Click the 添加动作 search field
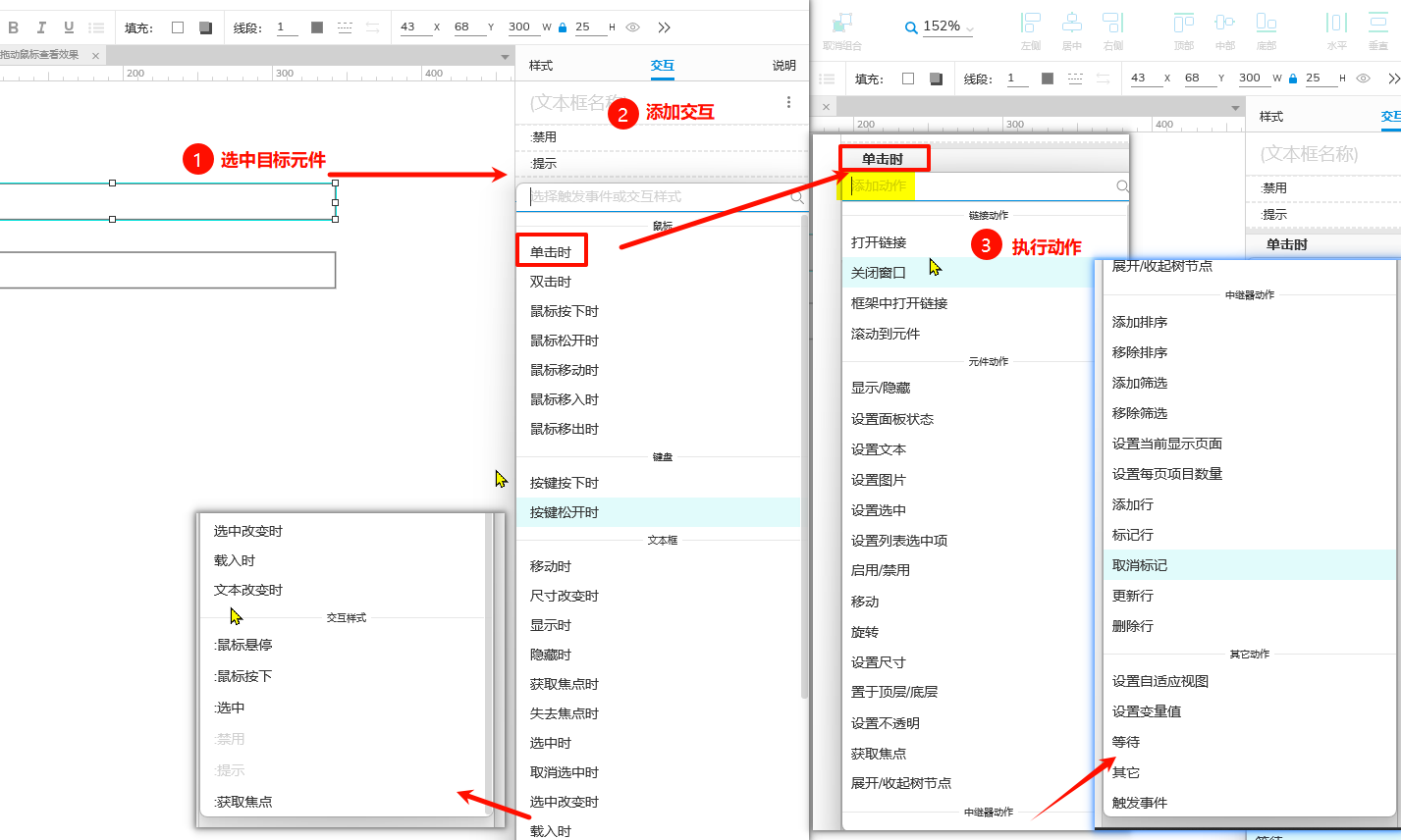1401x840 pixels. click(986, 186)
